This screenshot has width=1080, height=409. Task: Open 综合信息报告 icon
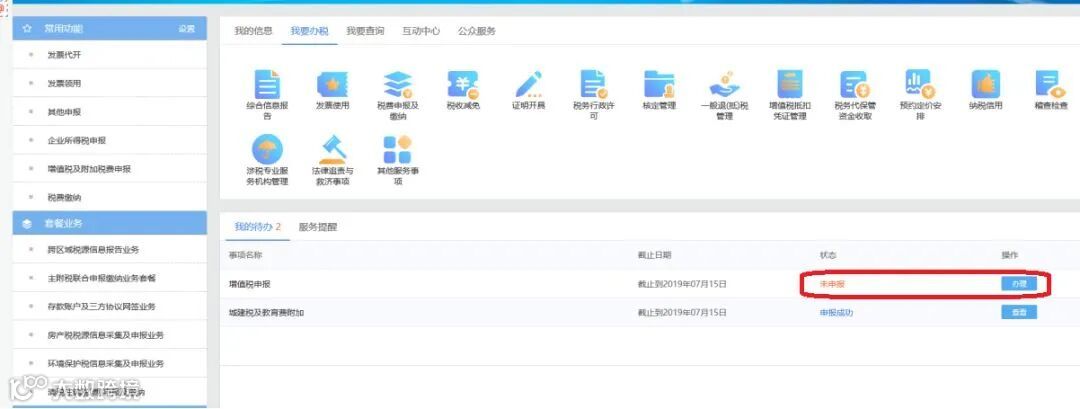(267, 85)
